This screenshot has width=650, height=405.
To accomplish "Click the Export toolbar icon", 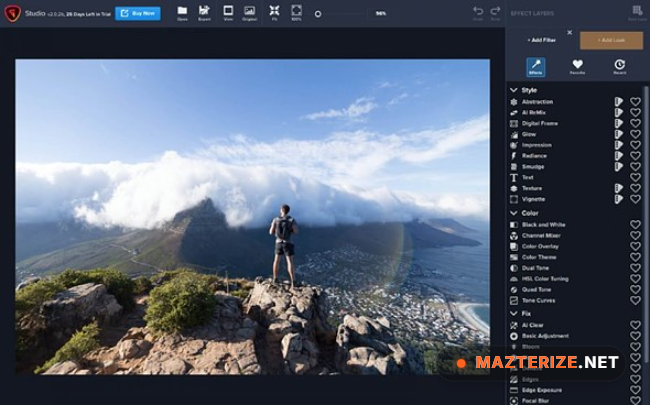I will [204, 12].
